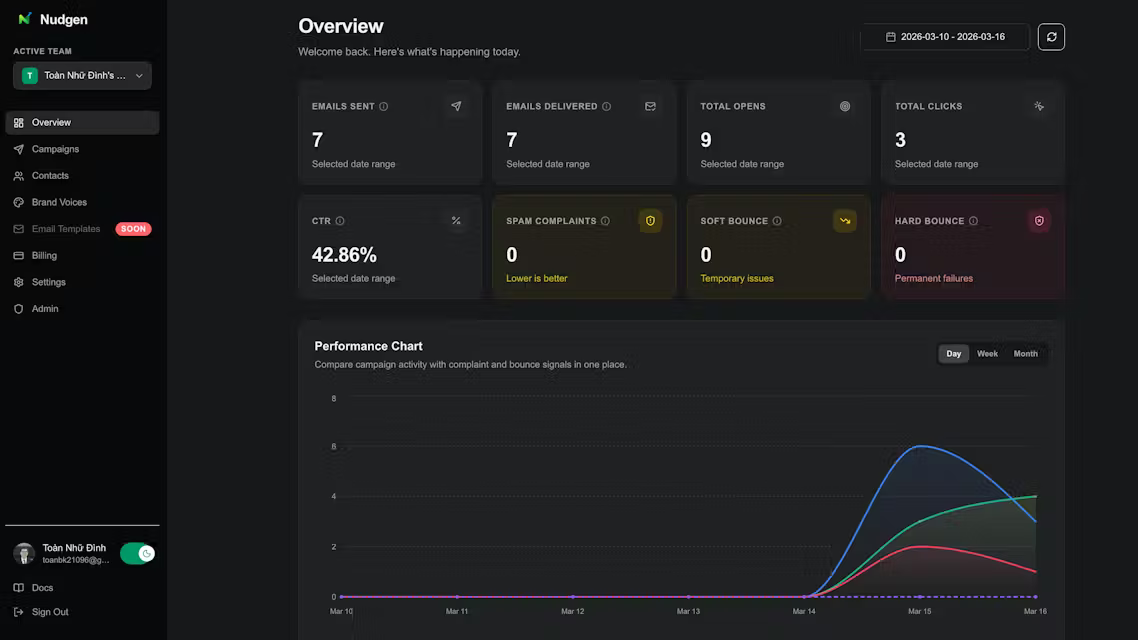This screenshot has width=1138, height=640.
Task: Click the user avatar thumbnail in the sidebar
Action: pos(23,552)
